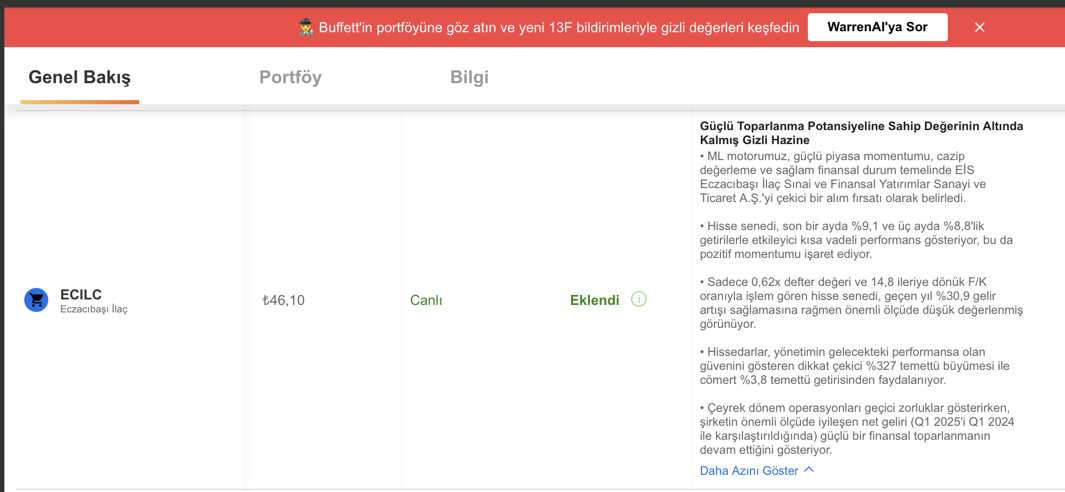Click the detective emoji in the banner

306,28
